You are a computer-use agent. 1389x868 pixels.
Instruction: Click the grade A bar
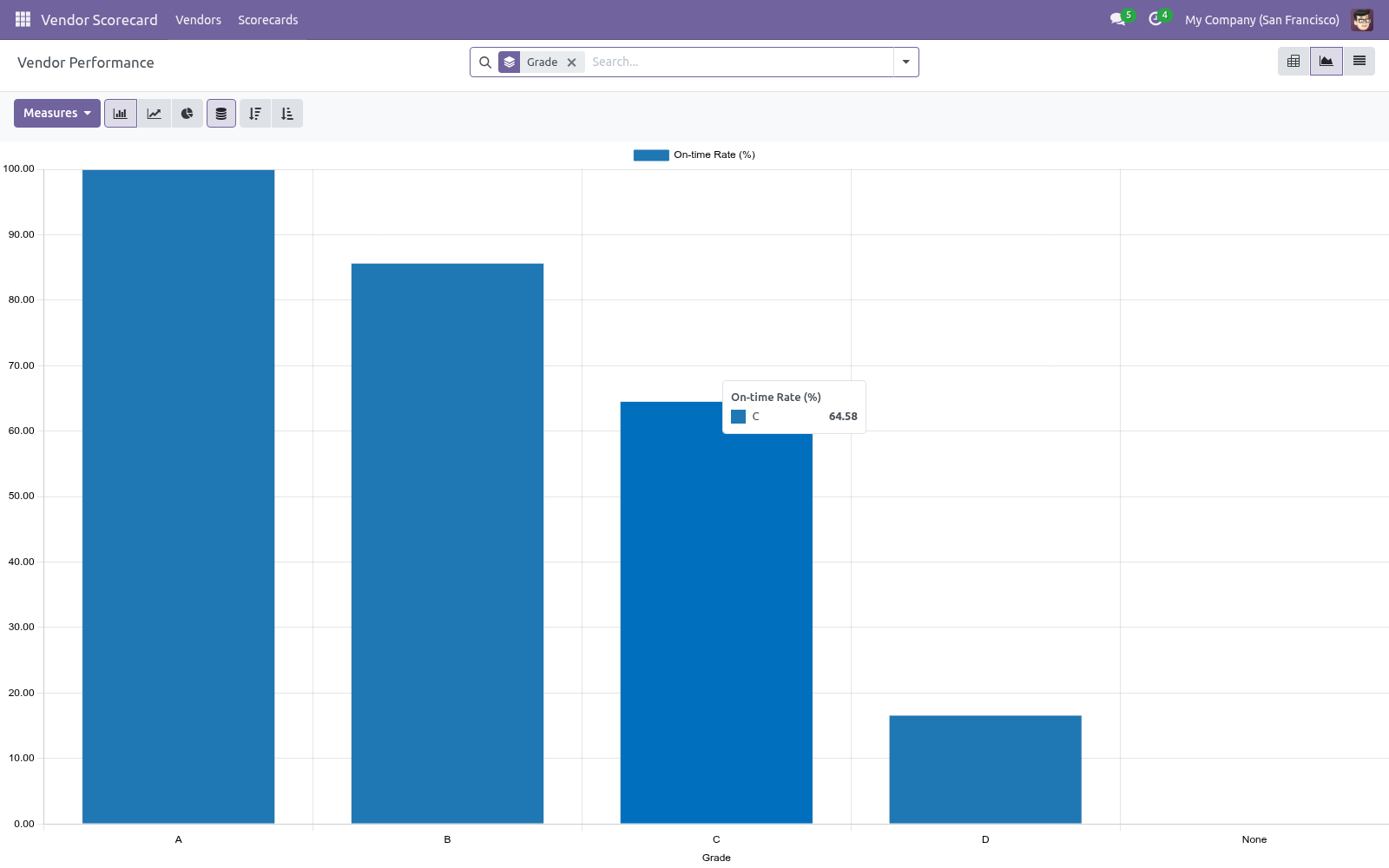(x=178, y=496)
